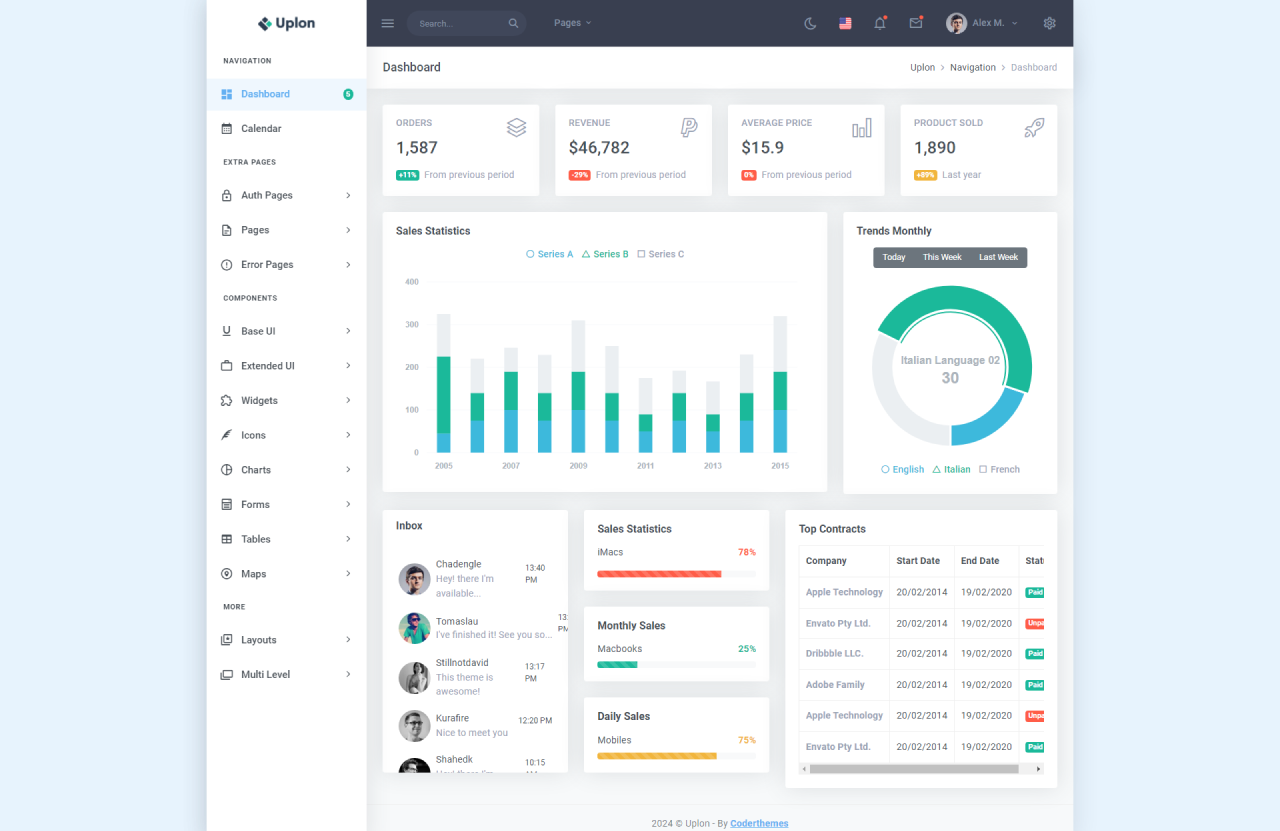Select Last Week in Trends Monthly
Screen dimensions: 1280x831
[998, 257]
